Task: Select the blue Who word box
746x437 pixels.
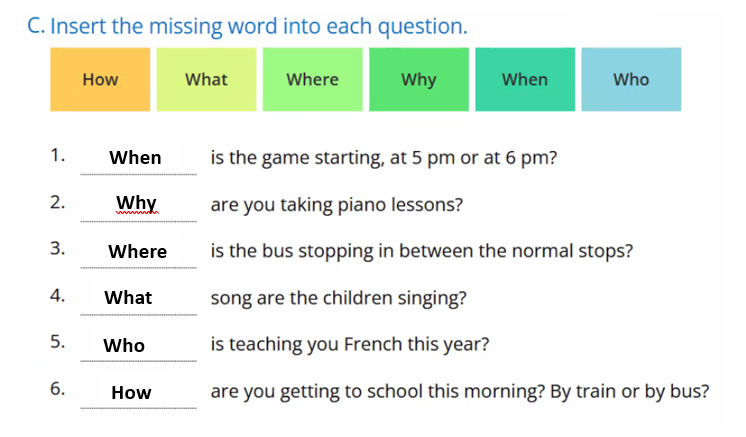Action: pyautogui.click(x=631, y=80)
